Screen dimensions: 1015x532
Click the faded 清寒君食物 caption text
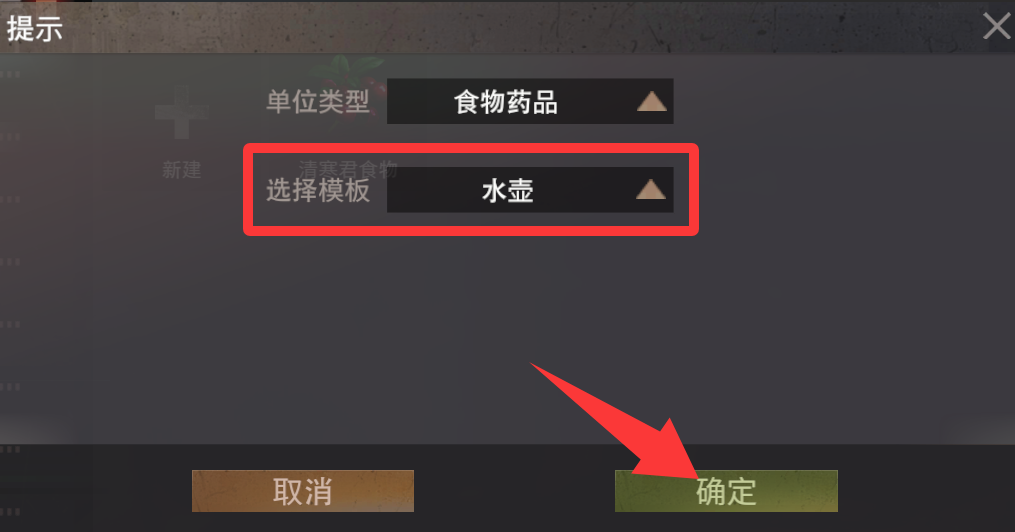[348, 170]
